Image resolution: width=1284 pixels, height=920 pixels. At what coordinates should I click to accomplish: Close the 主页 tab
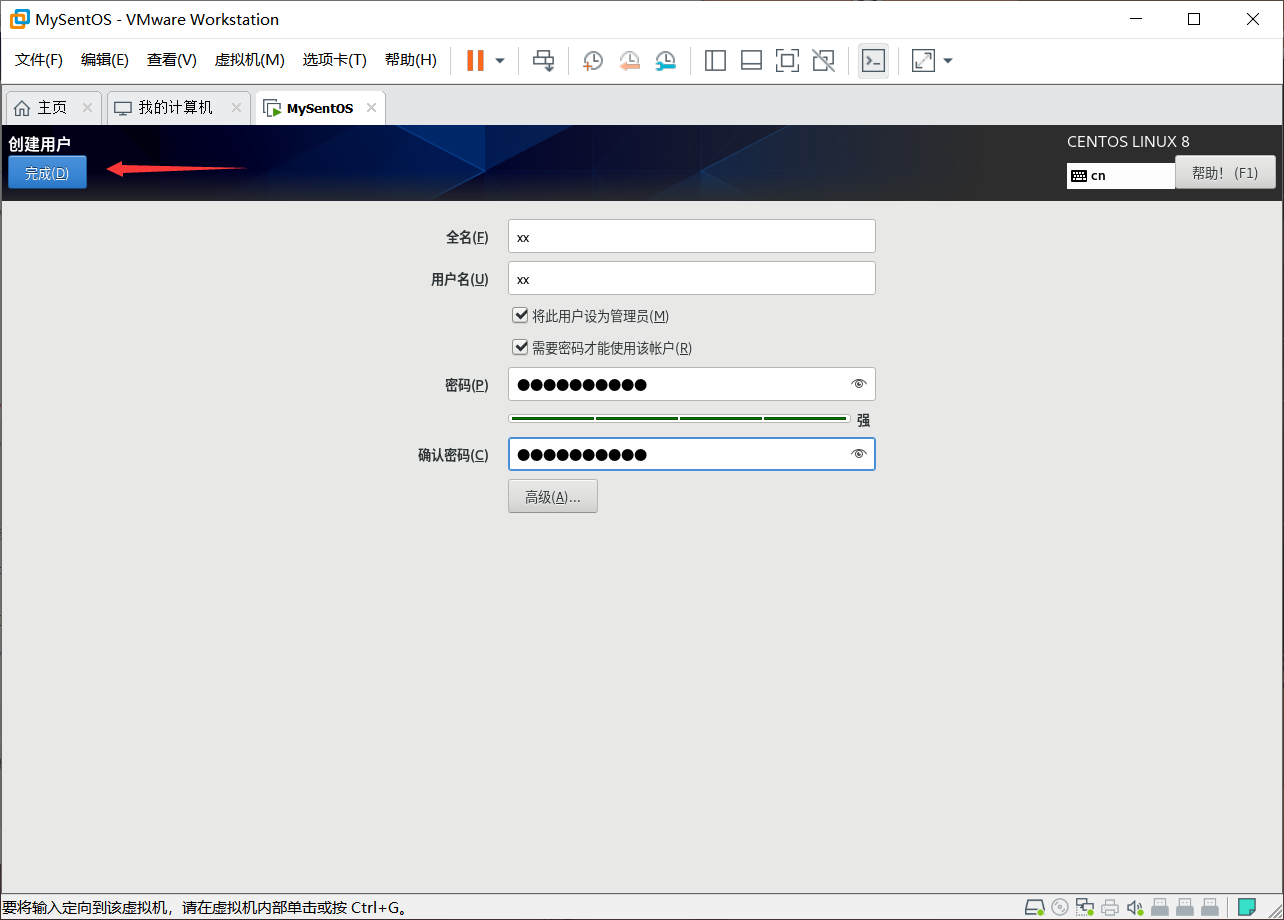[x=87, y=108]
